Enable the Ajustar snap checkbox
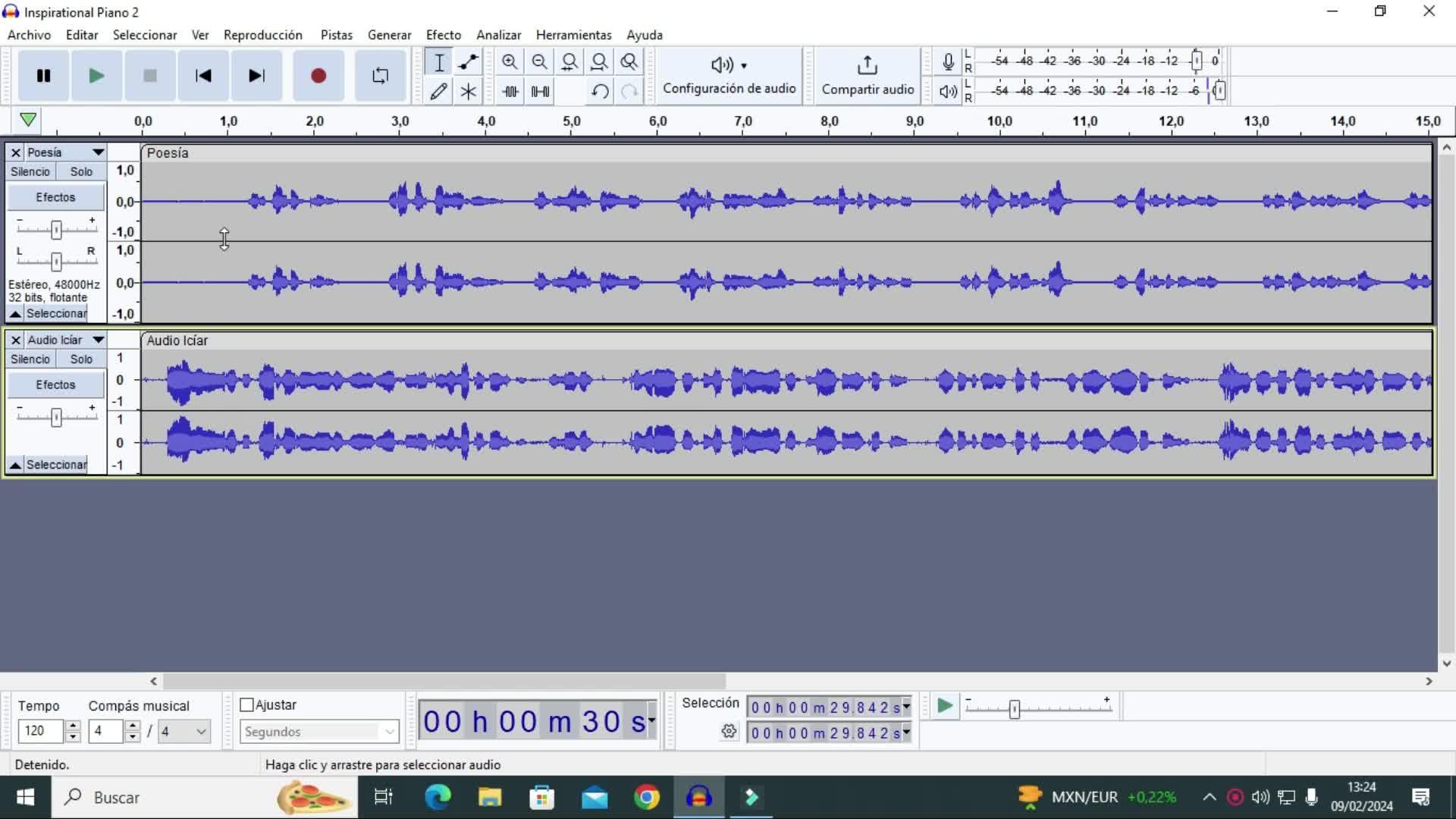Image resolution: width=1456 pixels, height=819 pixels. 246,704
